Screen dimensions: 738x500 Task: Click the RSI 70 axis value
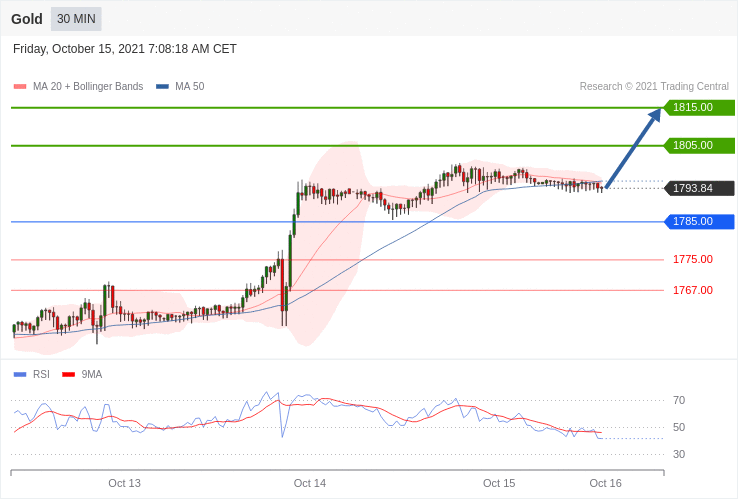click(x=679, y=401)
